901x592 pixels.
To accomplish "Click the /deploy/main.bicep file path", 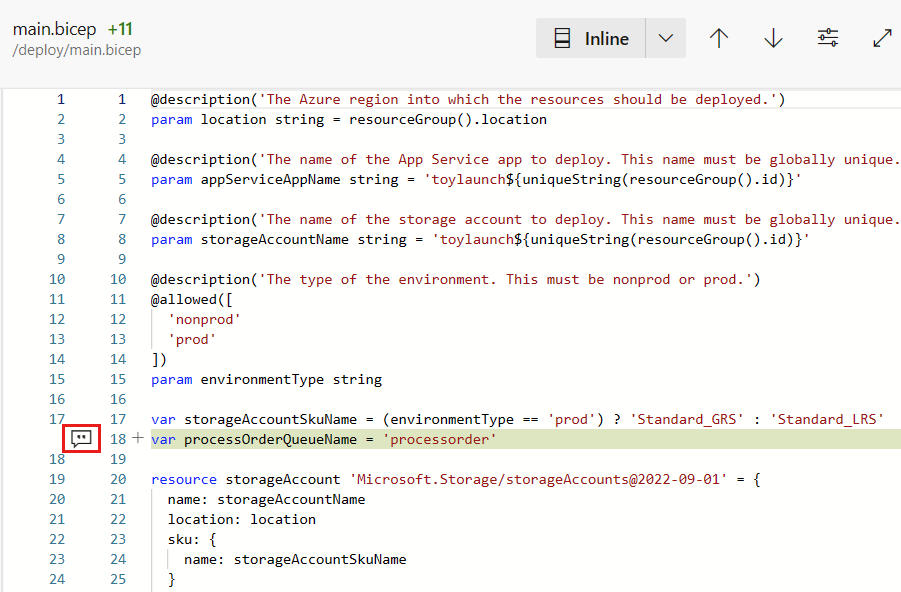I will pos(77,50).
